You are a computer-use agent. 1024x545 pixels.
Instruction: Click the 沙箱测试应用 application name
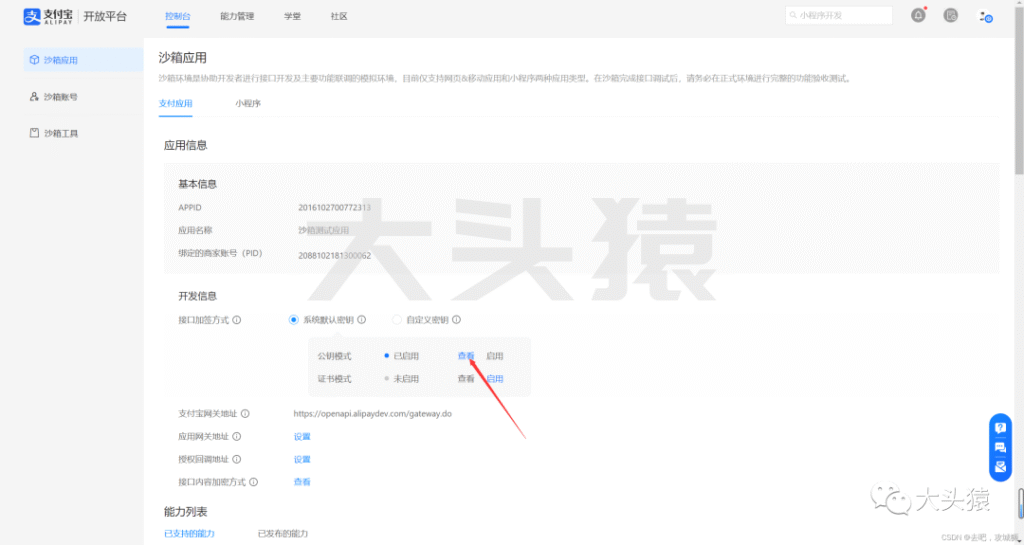pyautogui.click(x=323, y=230)
